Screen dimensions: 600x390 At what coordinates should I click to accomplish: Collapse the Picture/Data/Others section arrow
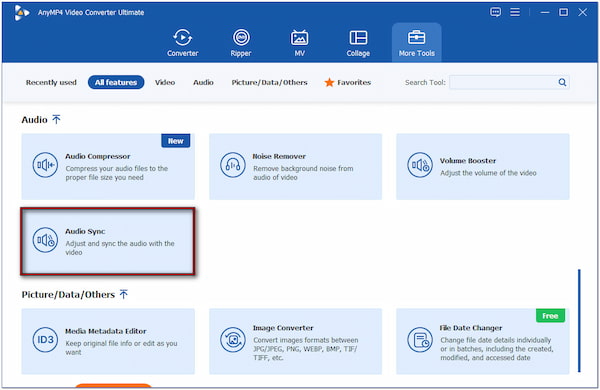coord(124,294)
